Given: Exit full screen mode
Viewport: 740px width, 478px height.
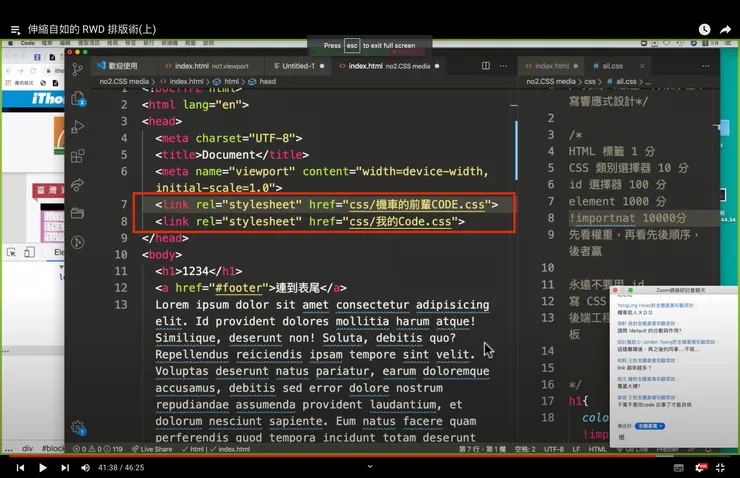Looking at the screenshot, I should pyautogui.click(x=720, y=468).
